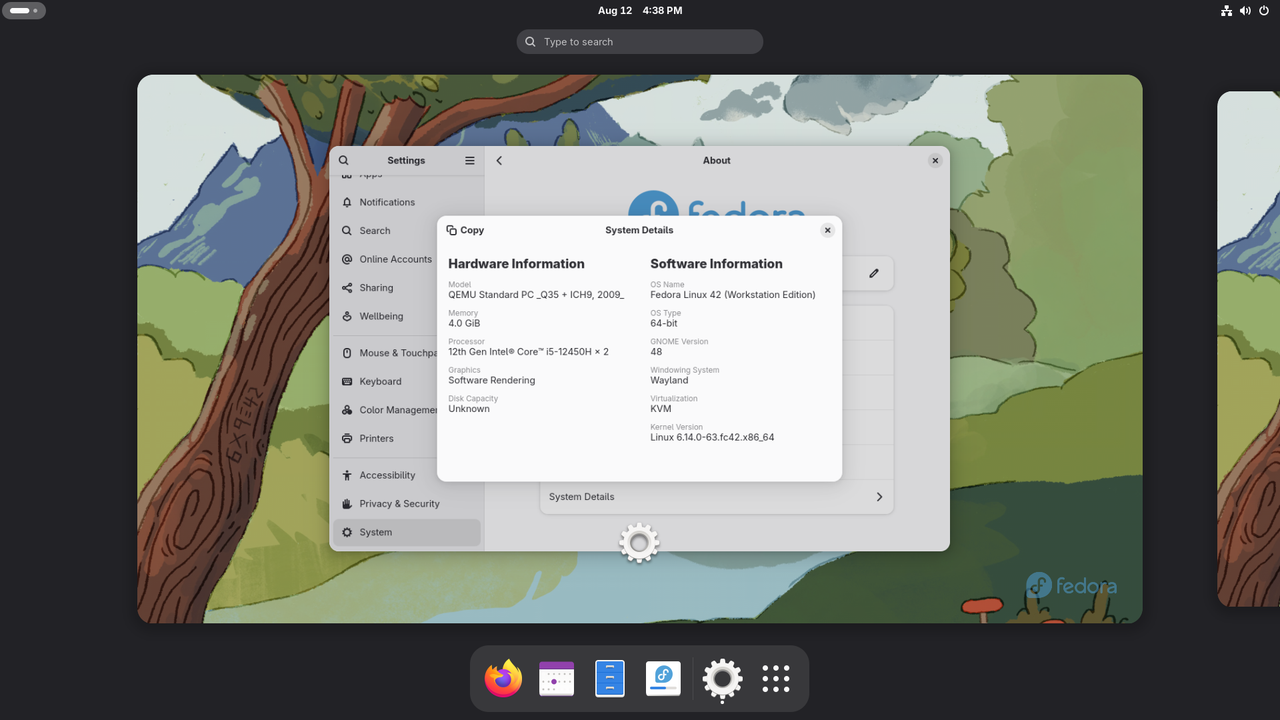This screenshot has width=1280, height=720.
Task: Click OS name Fedora Linux 42
Action: (733, 295)
